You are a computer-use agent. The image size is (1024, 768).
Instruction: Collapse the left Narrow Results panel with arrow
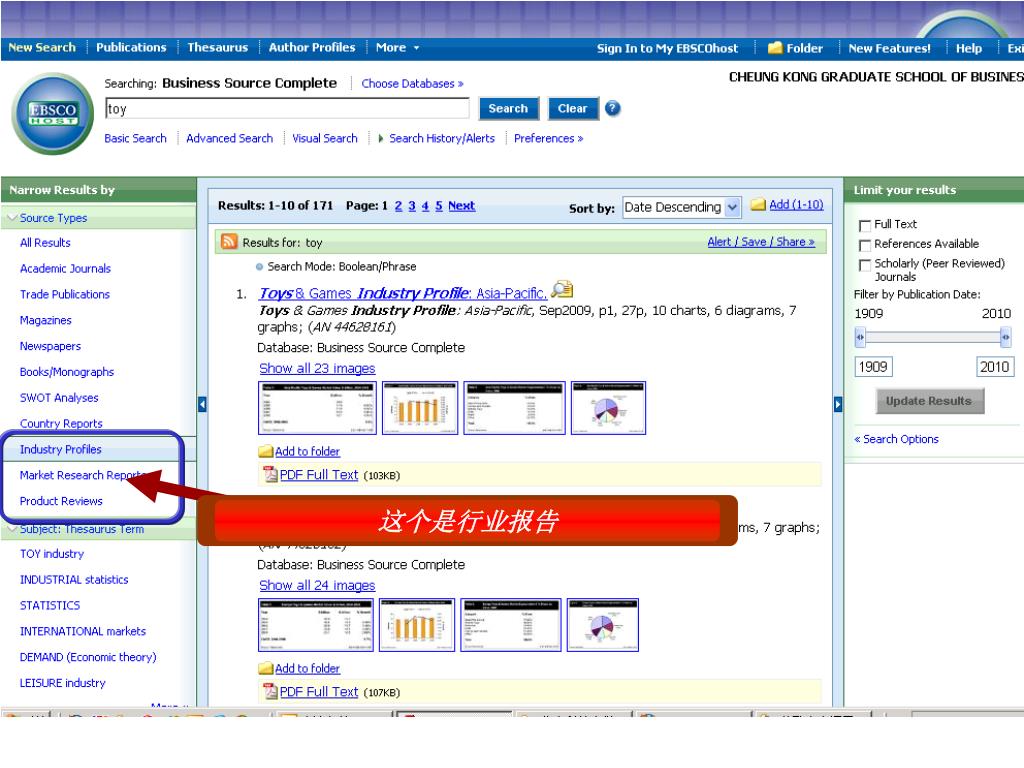click(202, 404)
